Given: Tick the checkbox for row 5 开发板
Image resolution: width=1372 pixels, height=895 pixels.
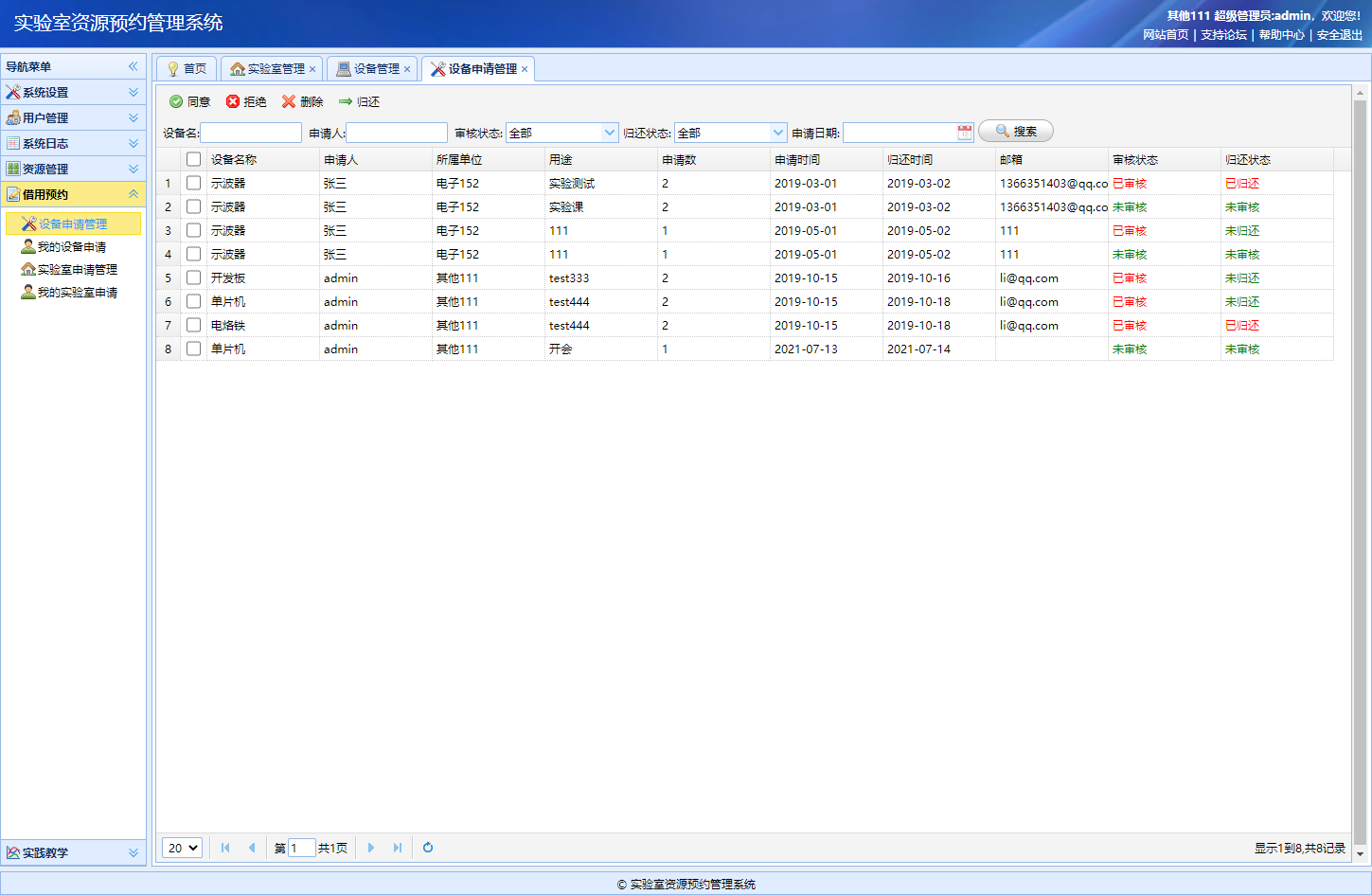Looking at the screenshot, I should (193, 277).
